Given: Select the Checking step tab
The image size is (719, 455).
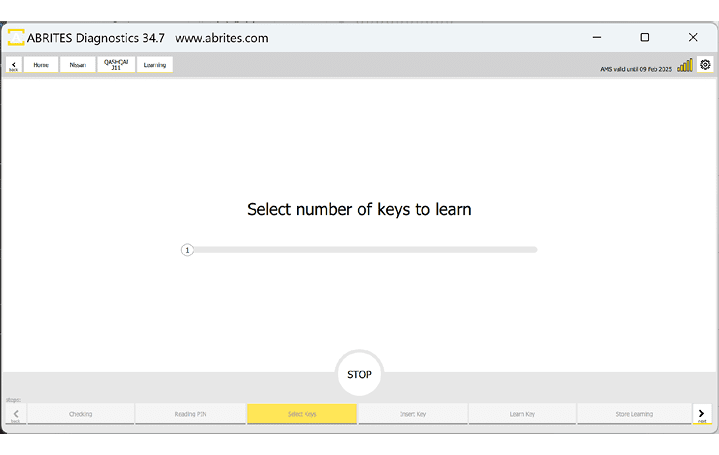Looking at the screenshot, I should pos(81,414).
